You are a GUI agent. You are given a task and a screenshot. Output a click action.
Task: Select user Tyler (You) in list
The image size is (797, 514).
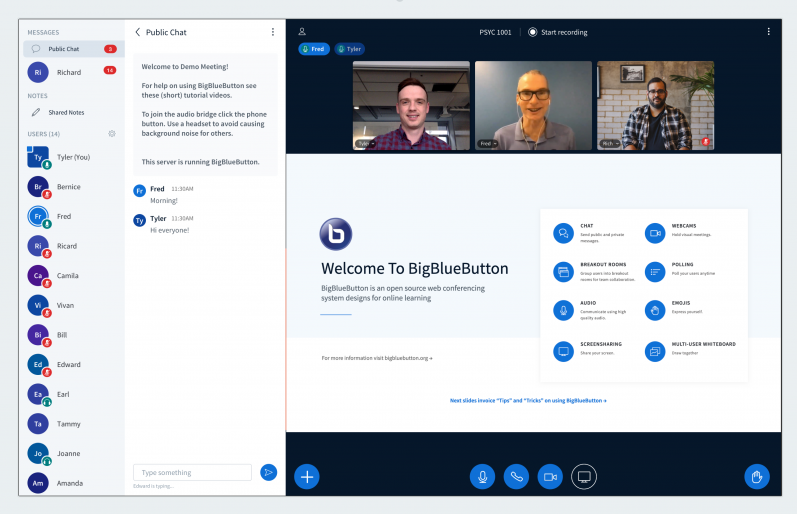[x=72, y=157]
